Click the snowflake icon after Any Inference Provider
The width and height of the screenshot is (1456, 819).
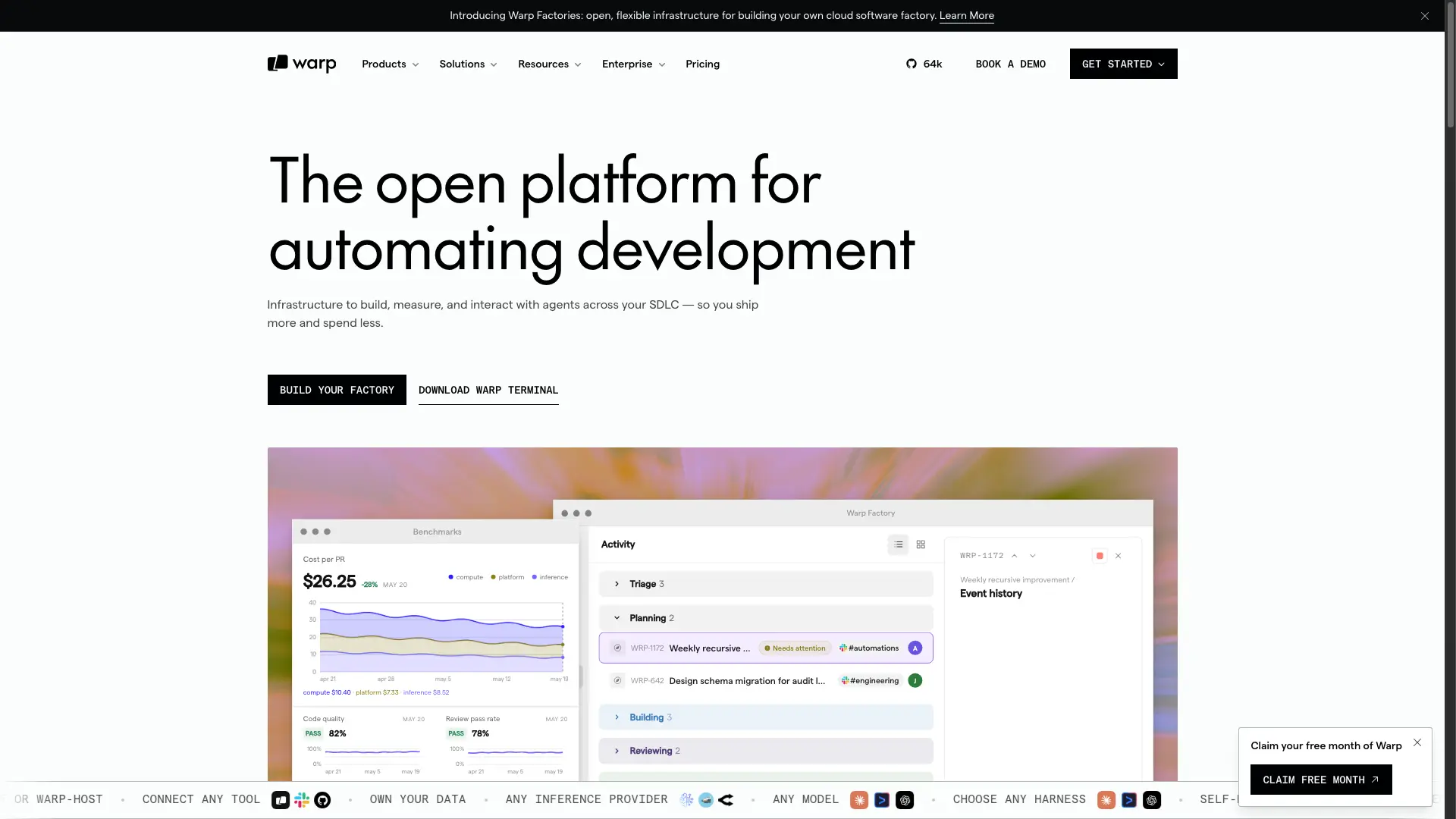(686, 800)
